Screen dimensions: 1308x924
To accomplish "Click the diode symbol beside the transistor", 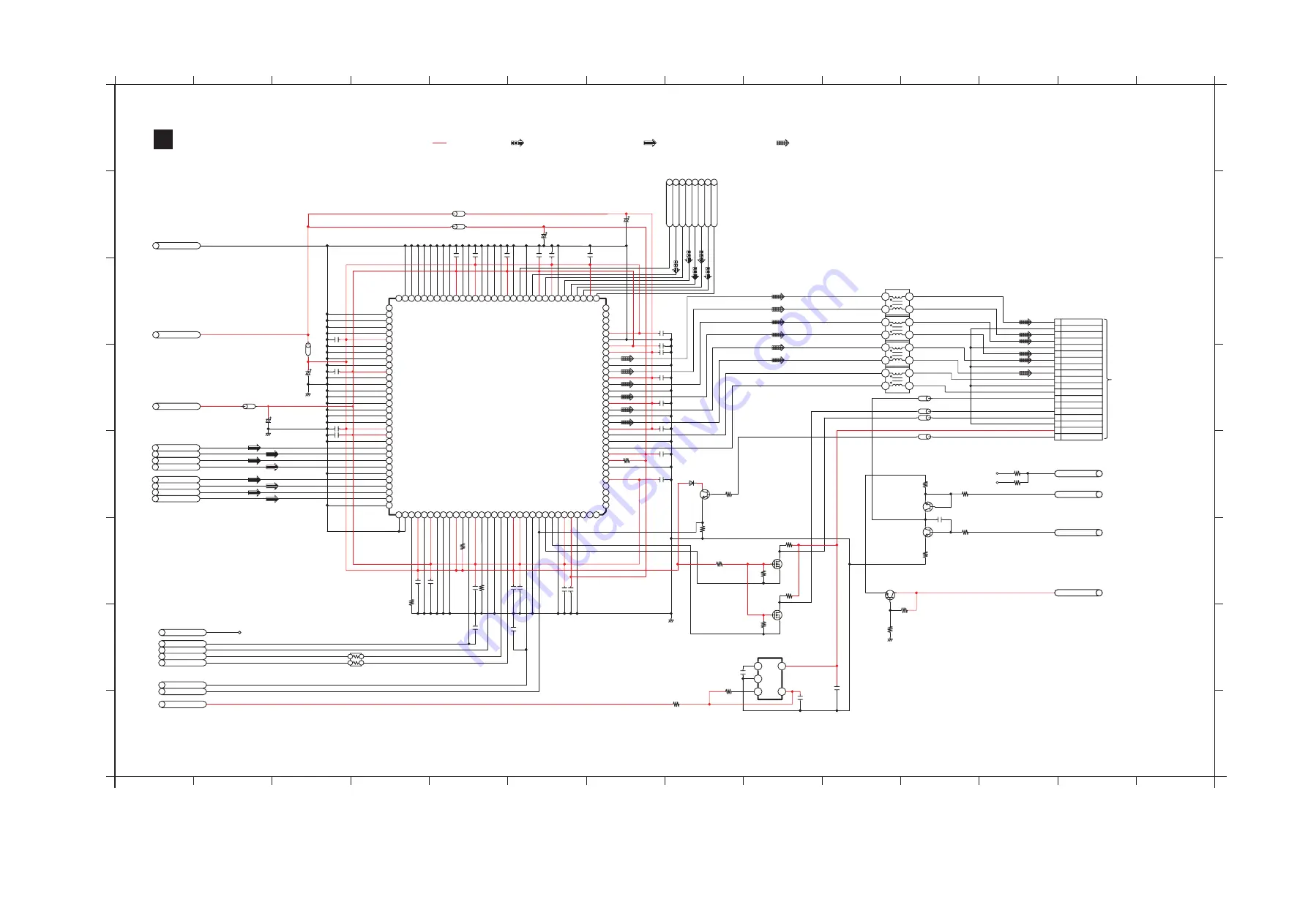I will 692,484.
